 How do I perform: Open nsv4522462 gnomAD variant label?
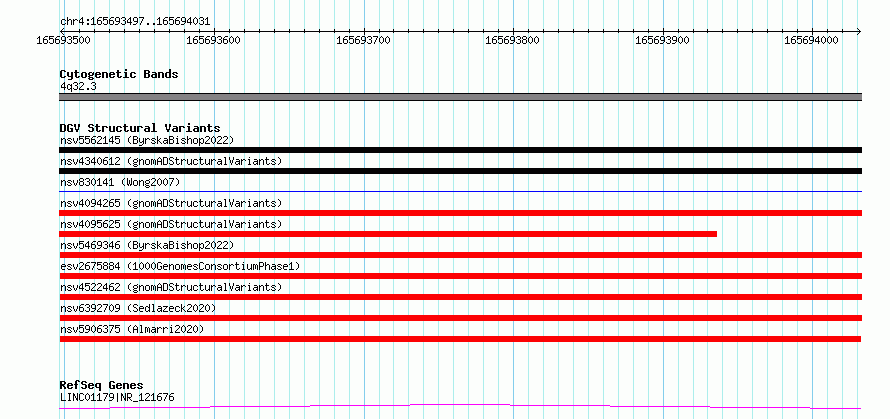[171, 287]
